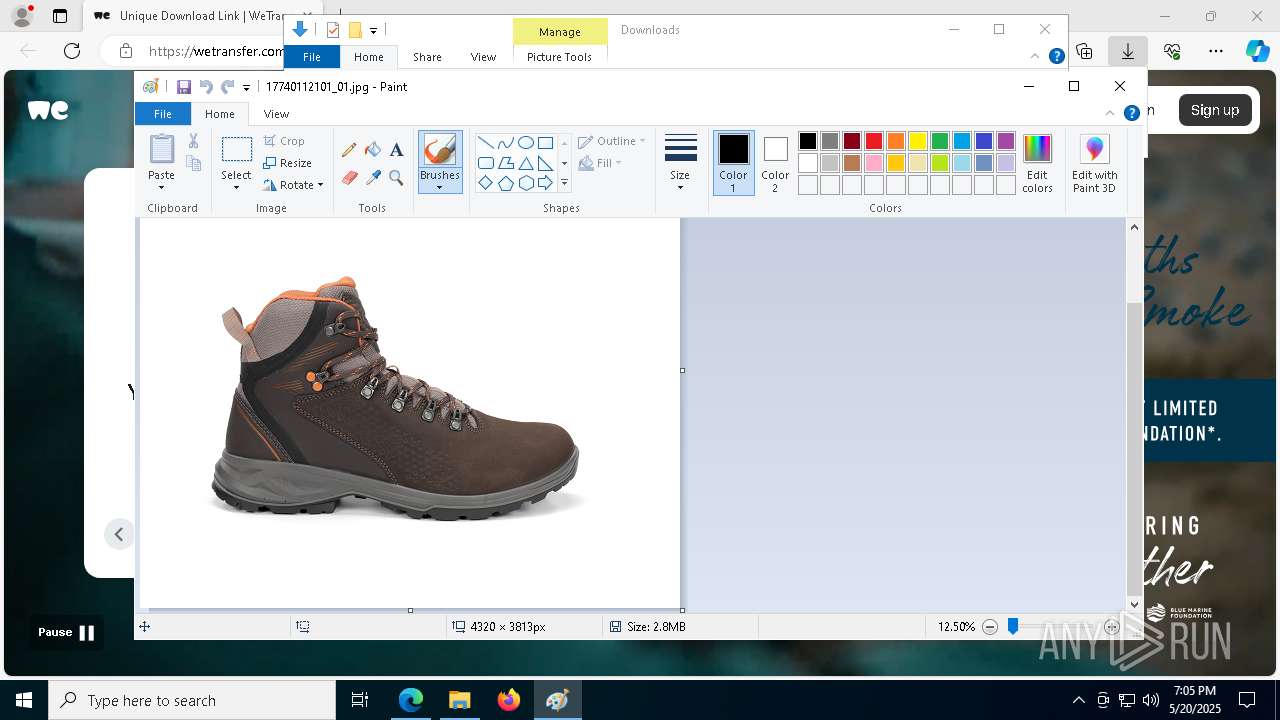Open the Select dropdown arrow
This screenshot has width=1280, height=720.
pyautogui.click(x=236, y=187)
